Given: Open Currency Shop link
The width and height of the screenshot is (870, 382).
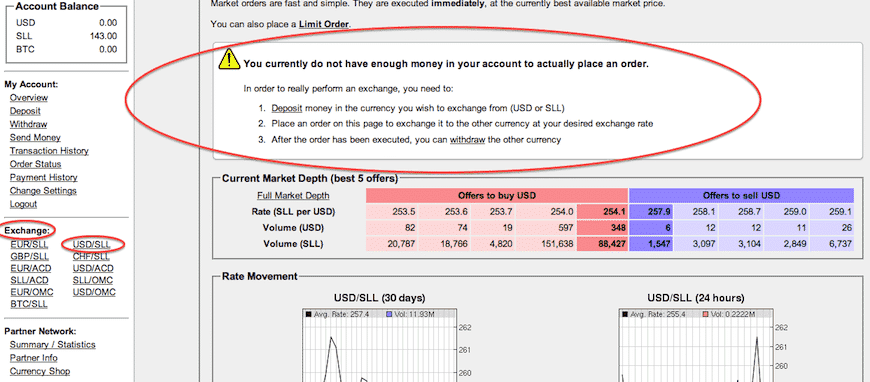Looking at the screenshot, I should (40, 371).
